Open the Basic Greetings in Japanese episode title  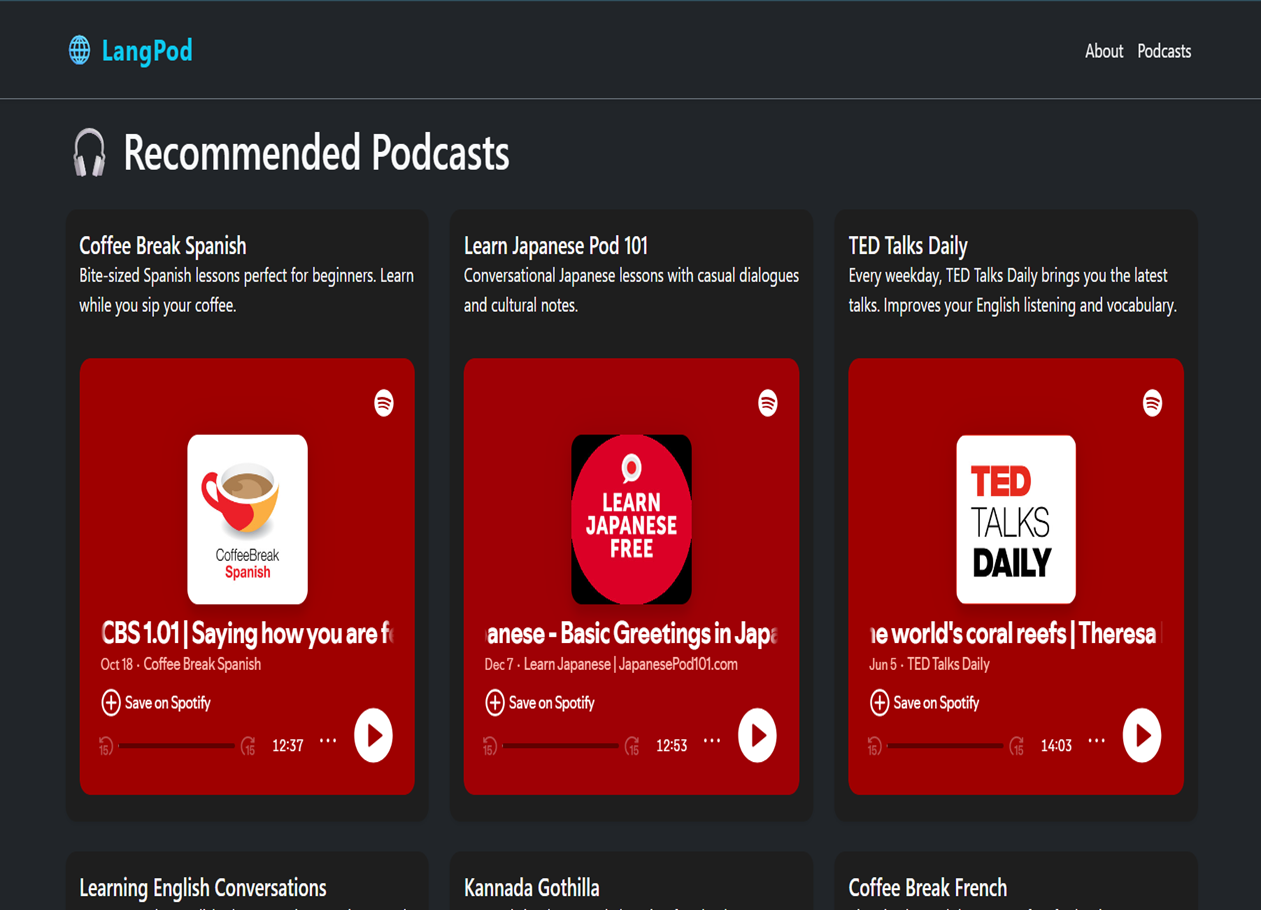coord(631,633)
